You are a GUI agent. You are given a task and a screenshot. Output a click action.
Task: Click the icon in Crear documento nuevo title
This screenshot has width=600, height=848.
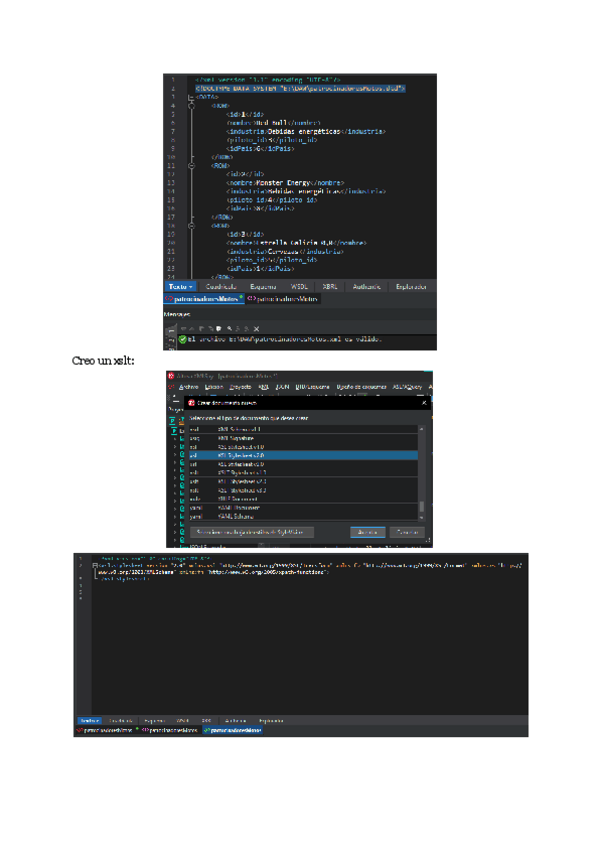176,401
